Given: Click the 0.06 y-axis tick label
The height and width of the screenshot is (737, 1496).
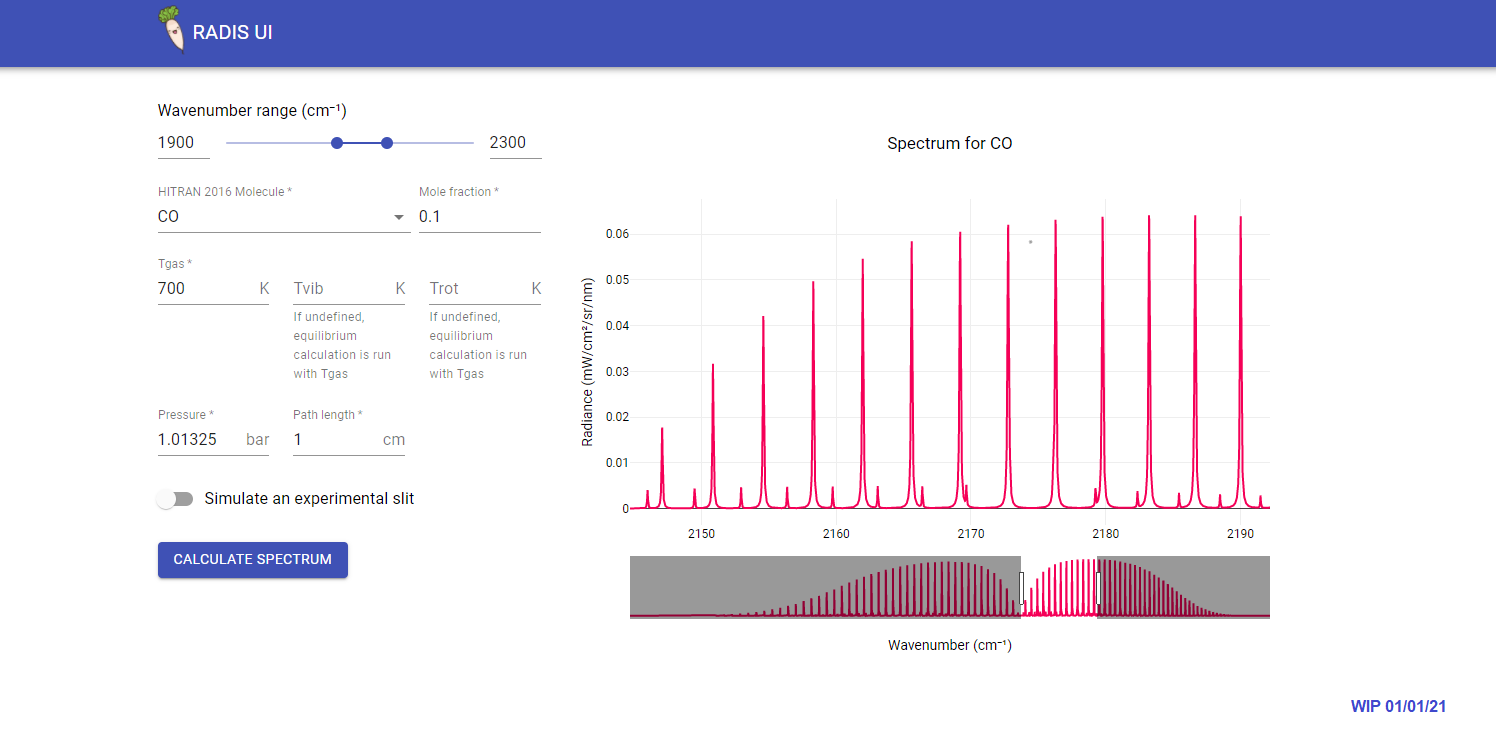Looking at the screenshot, I should pyautogui.click(x=617, y=234).
